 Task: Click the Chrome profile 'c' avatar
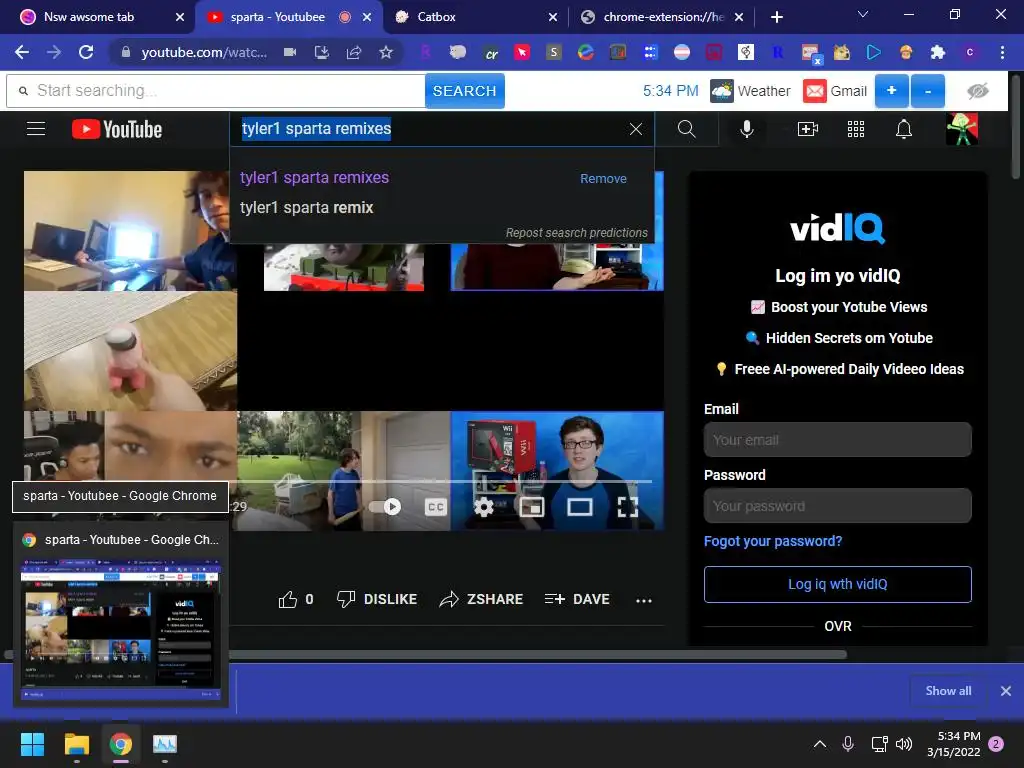click(970, 52)
